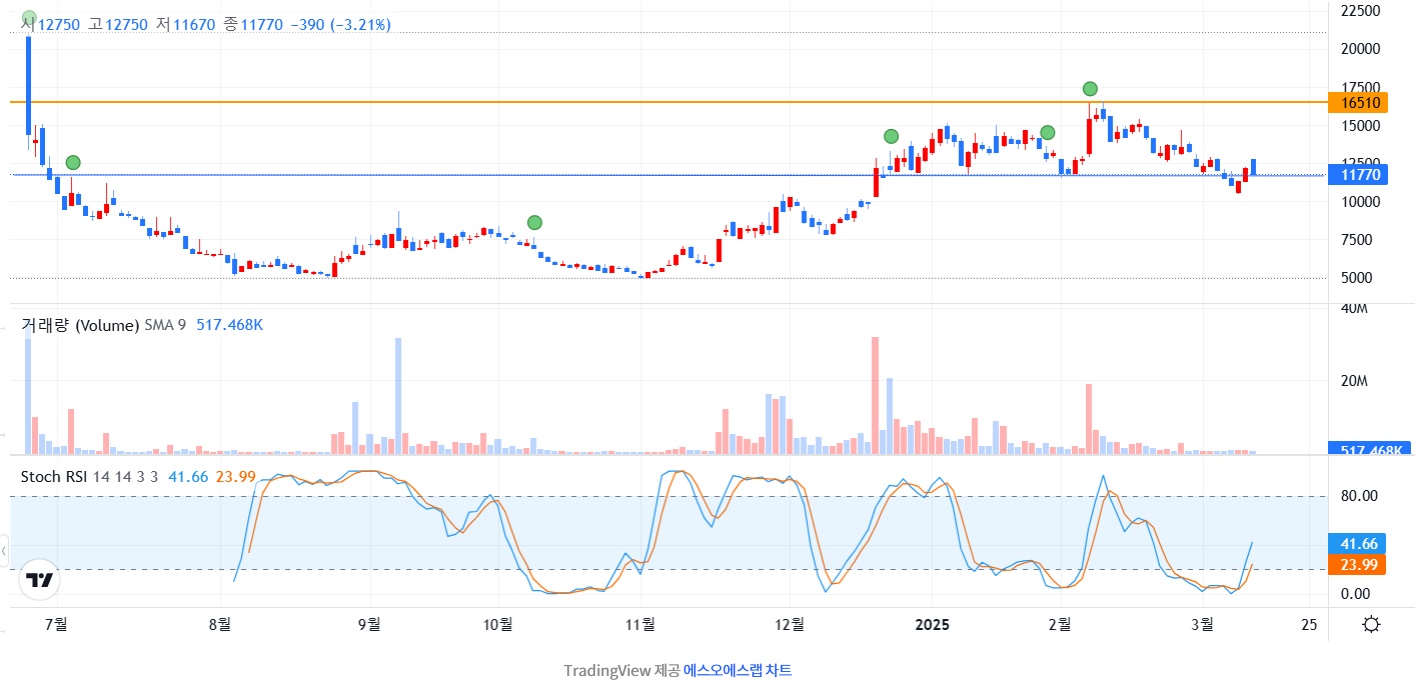Click the '25' time axis label
Image resolution: width=1423 pixels, height=698 pixels.
(x=1309, y=624)
